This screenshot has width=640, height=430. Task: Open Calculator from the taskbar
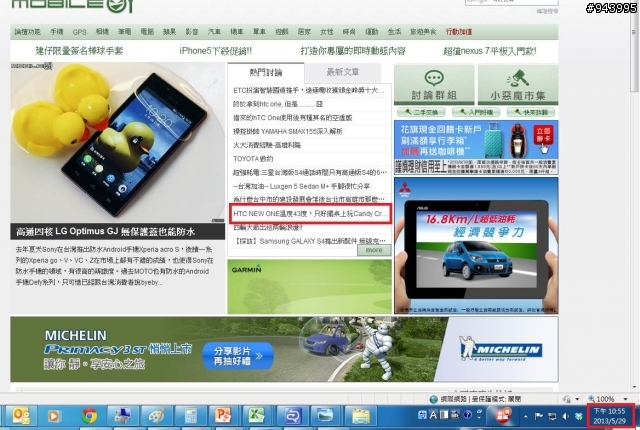190,416
